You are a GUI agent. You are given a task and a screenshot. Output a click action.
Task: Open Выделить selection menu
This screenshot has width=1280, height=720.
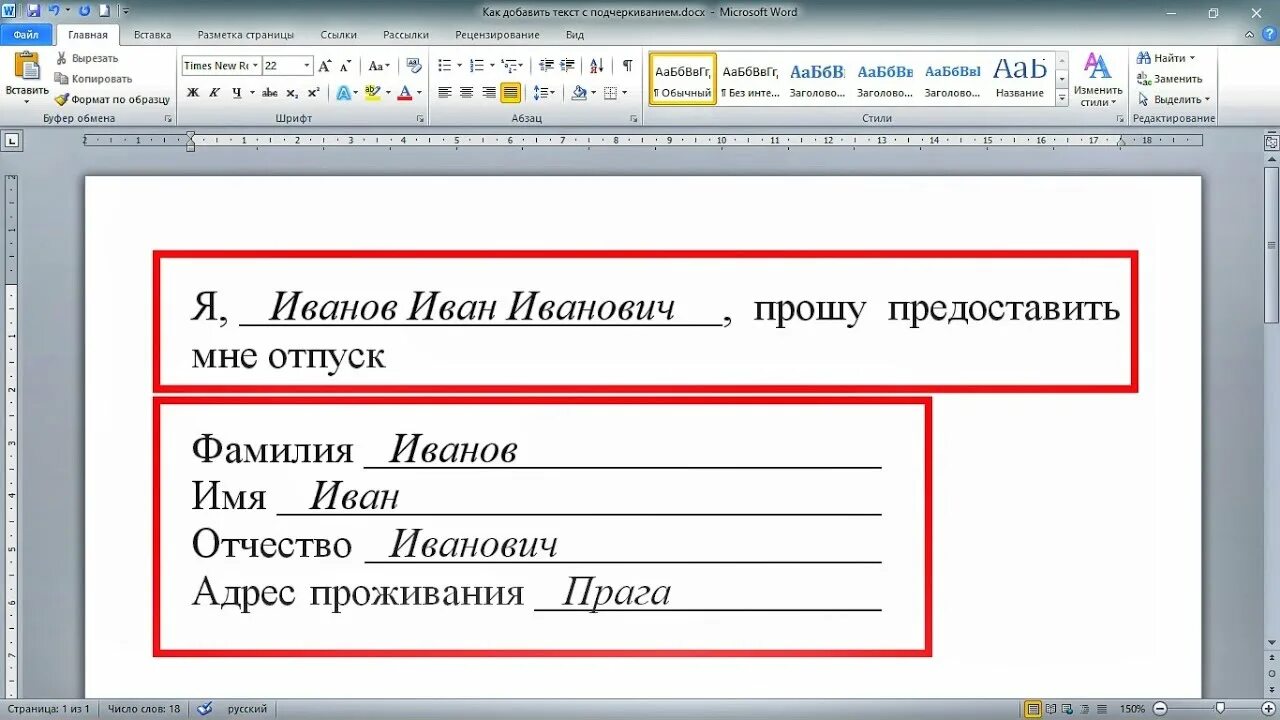(1174, 100)
